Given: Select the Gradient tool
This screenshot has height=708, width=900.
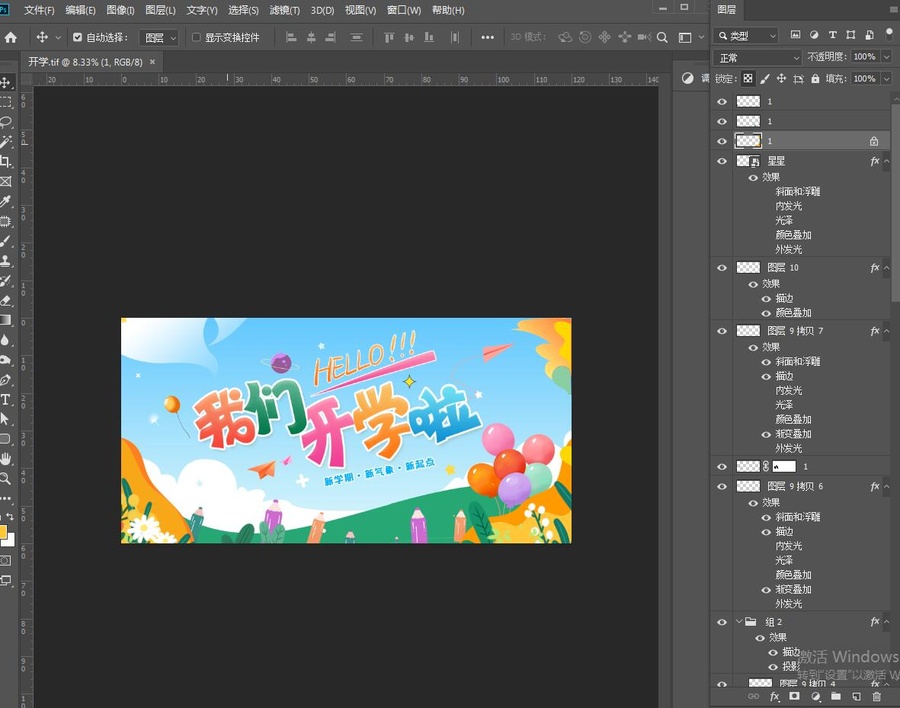Looking at the screenshot, I should (6, 320).
